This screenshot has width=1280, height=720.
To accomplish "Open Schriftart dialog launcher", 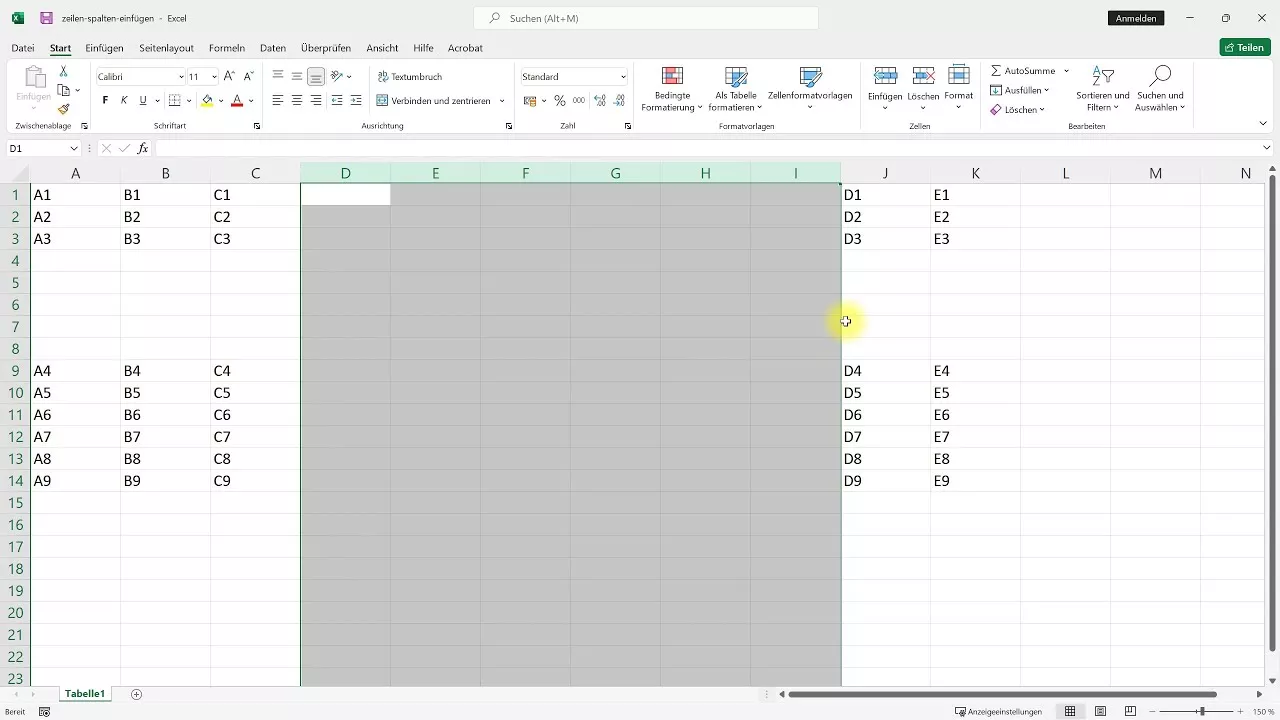I will pos(257,126).
